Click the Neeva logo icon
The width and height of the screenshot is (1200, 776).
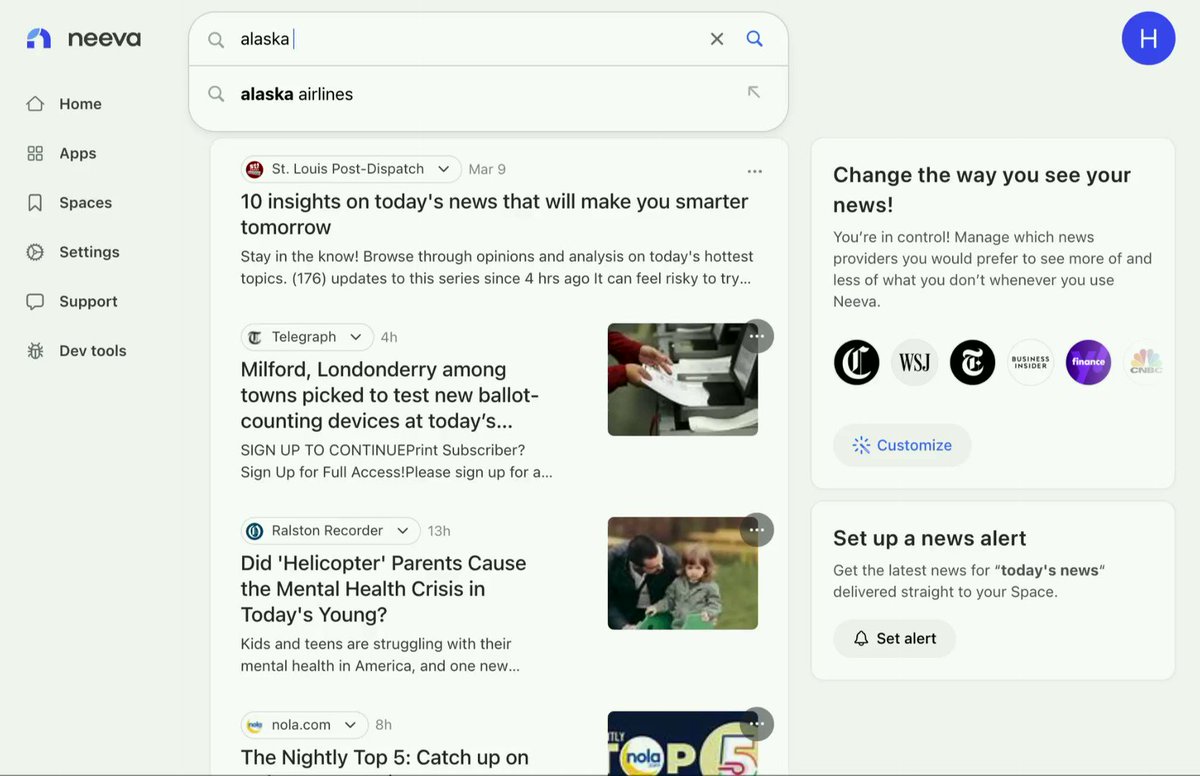[38, 39]
